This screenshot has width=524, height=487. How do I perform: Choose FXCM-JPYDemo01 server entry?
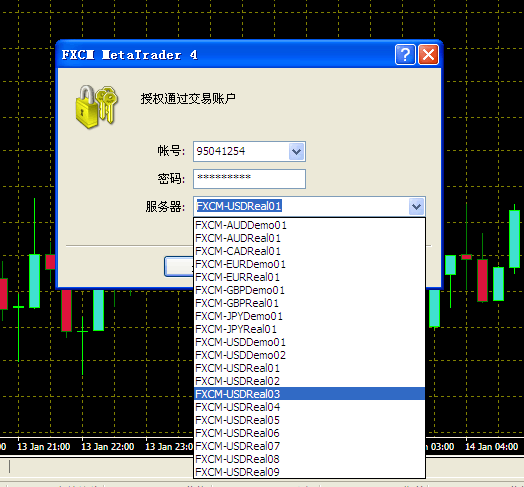tap(309, 316)
